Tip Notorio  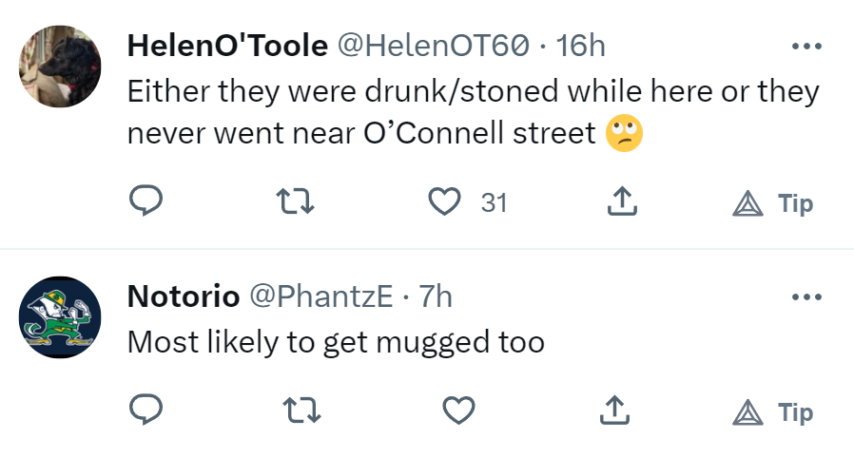(773, 411)
